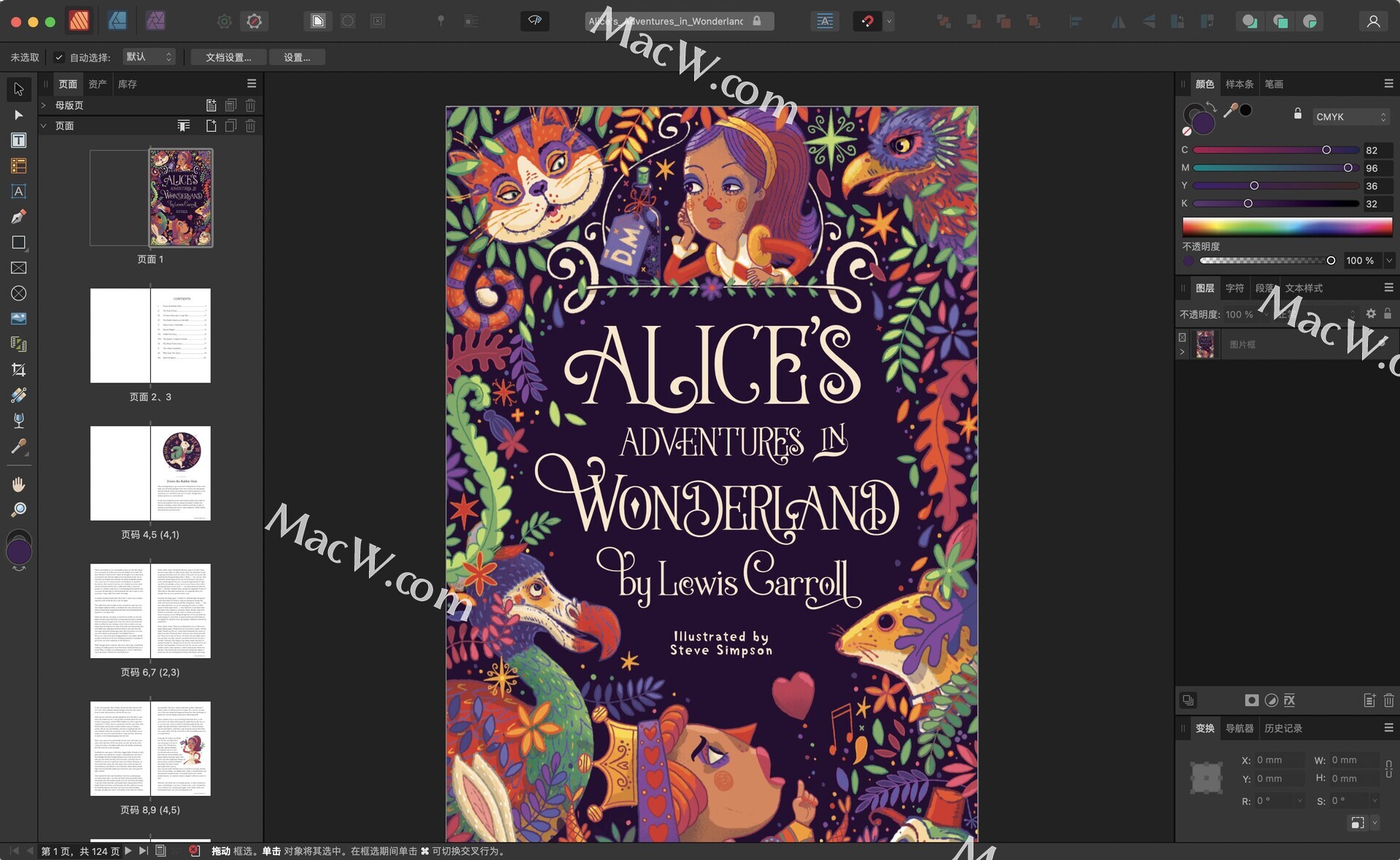This screenshot has height=860, width=1400.
Task: Switch to Photo persona
Action: coord(155,21)
